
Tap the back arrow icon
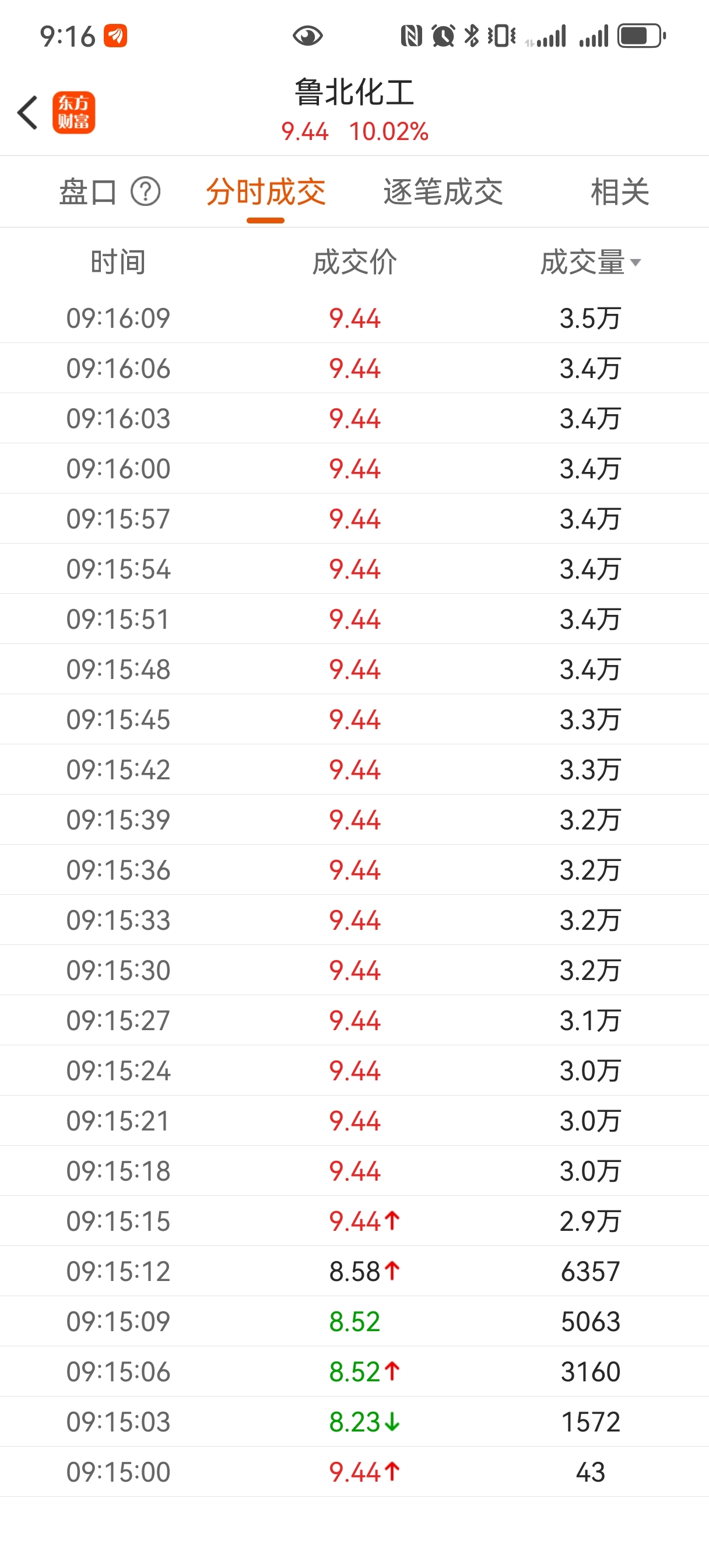point(27,113)
